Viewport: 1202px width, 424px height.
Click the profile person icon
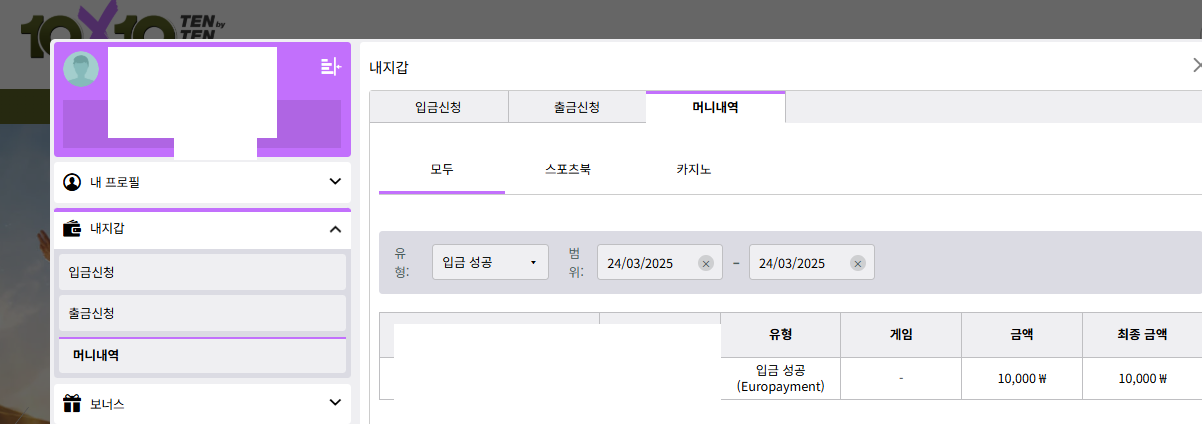[x=72, y=182]
